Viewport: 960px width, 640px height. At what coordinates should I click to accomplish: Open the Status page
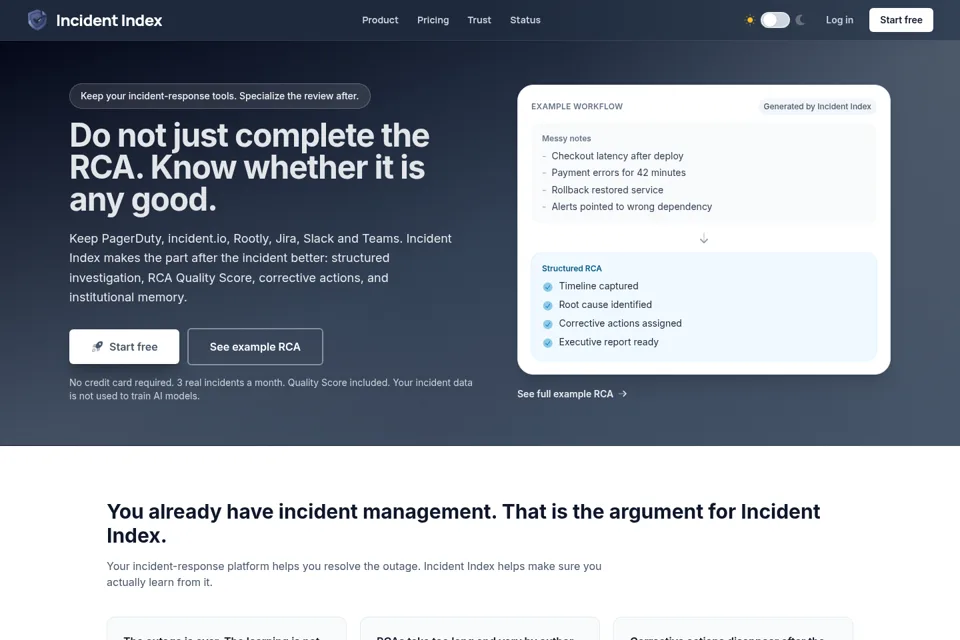pos(525,20)
